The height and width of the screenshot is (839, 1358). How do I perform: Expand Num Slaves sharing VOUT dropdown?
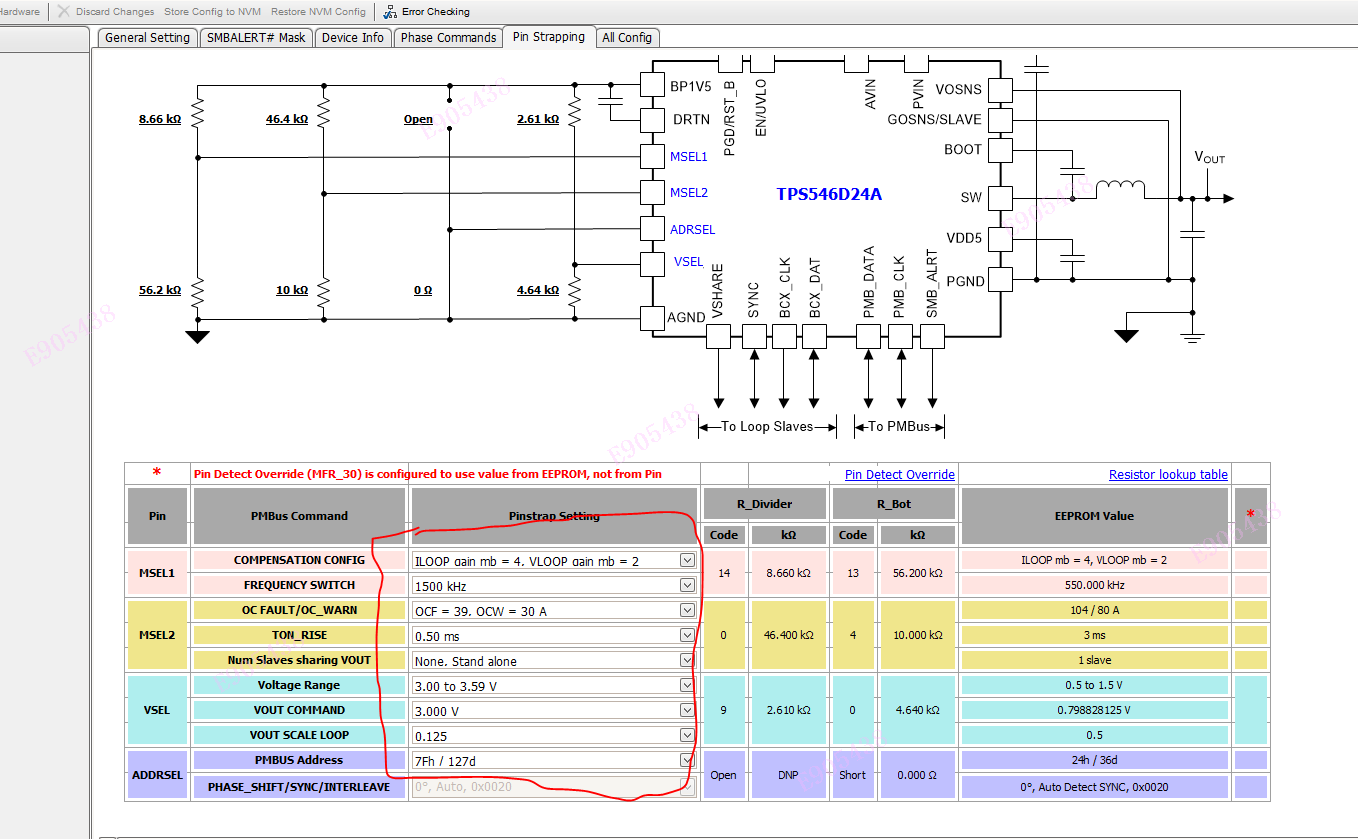point(687,660)
